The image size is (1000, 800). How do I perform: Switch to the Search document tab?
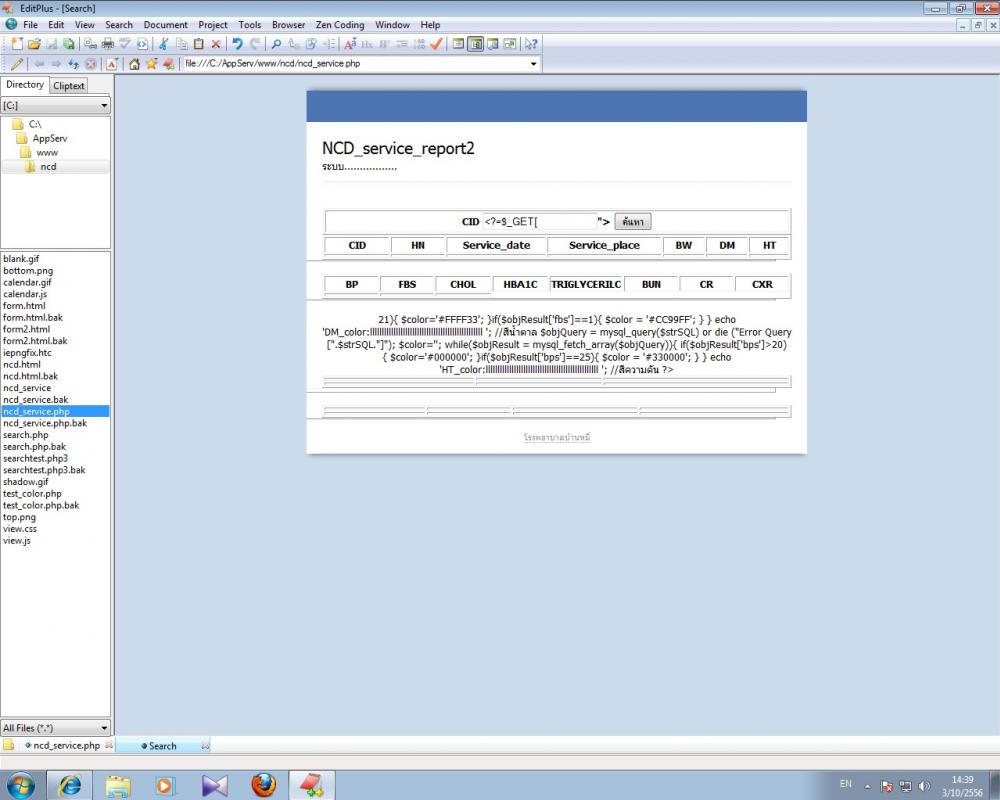click(x=163, y=745)
